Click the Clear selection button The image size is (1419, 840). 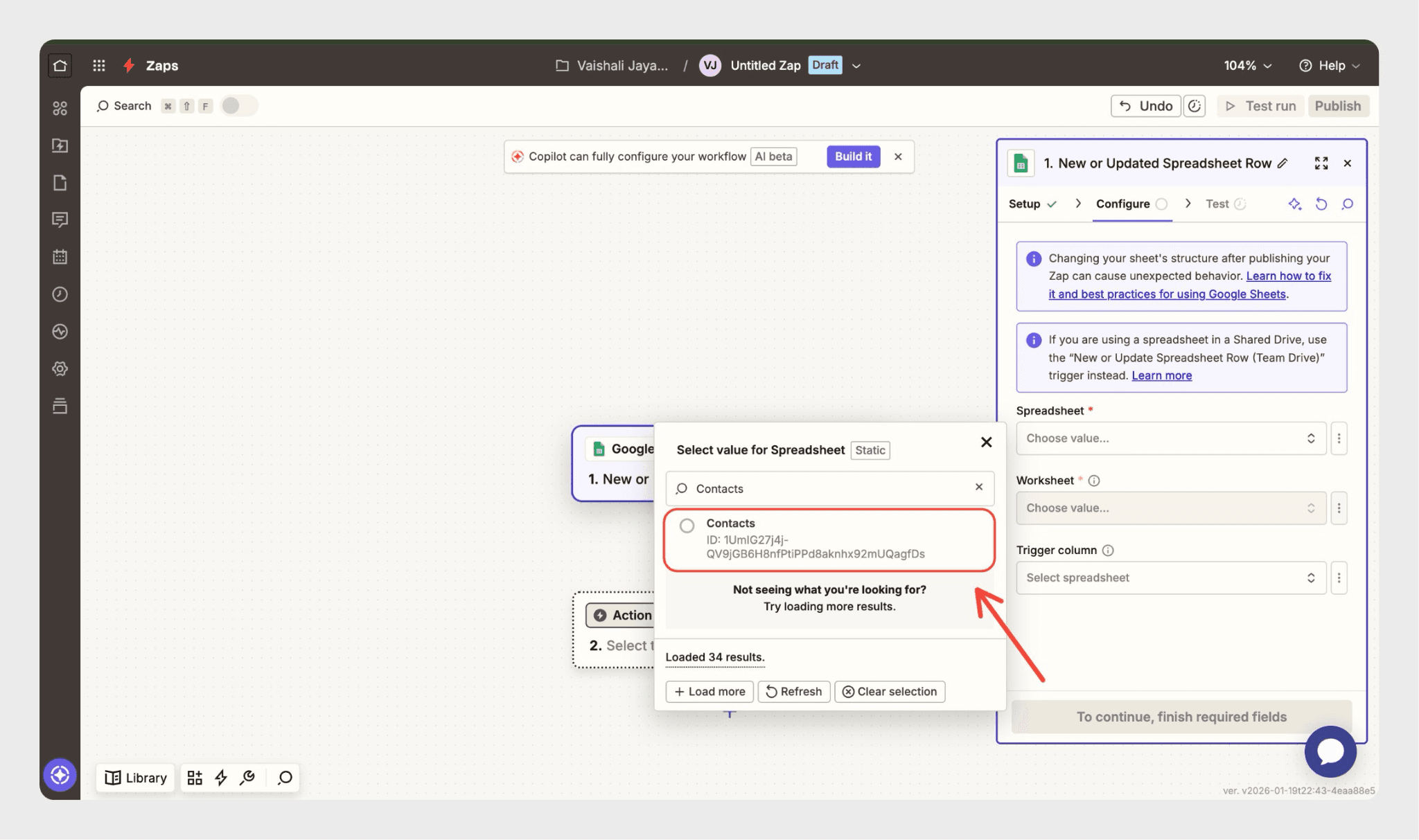pos(890,691)
